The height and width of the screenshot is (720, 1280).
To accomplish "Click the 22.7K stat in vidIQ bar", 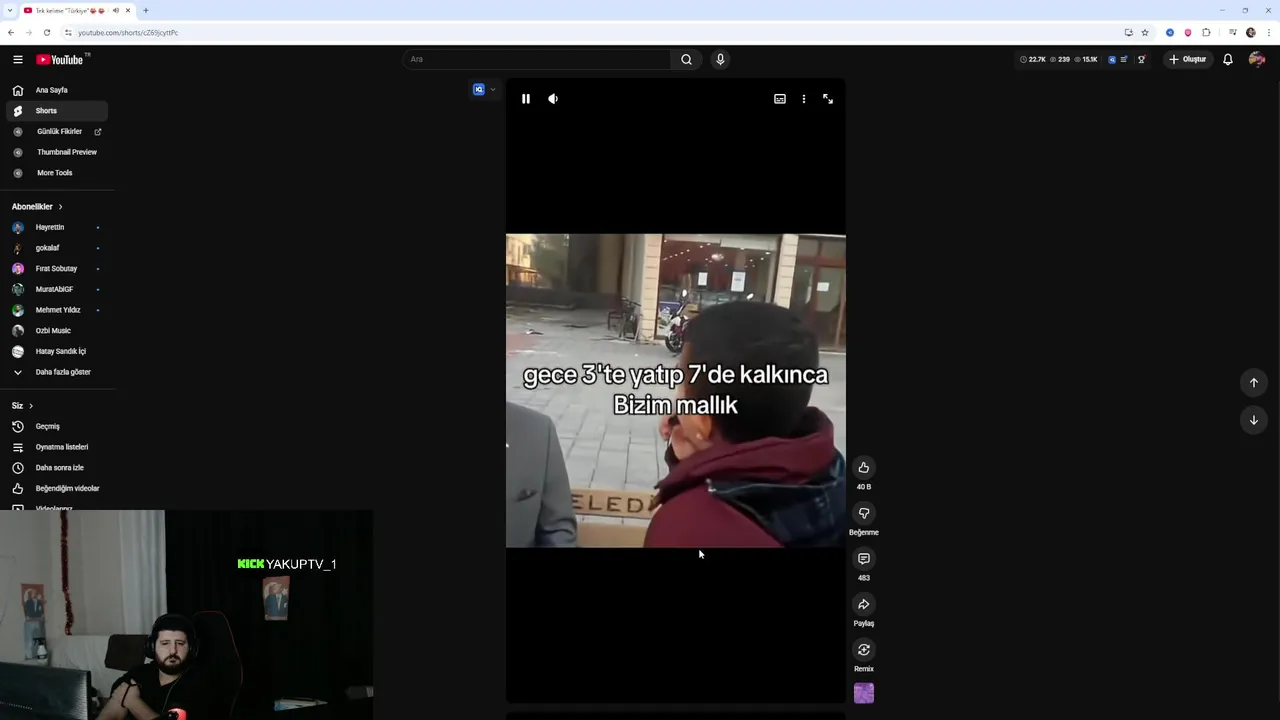I will point(1033,59).
